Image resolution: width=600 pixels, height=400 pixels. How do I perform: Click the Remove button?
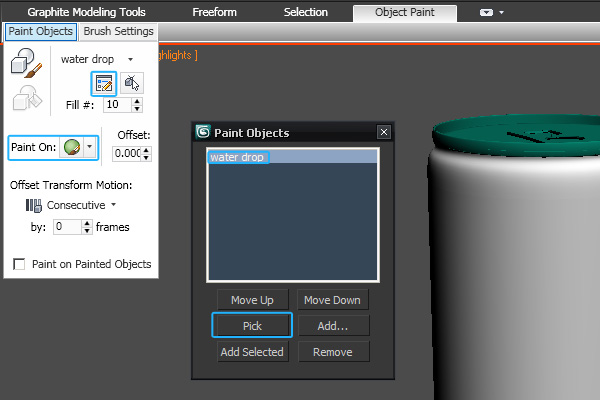point(333,352)
